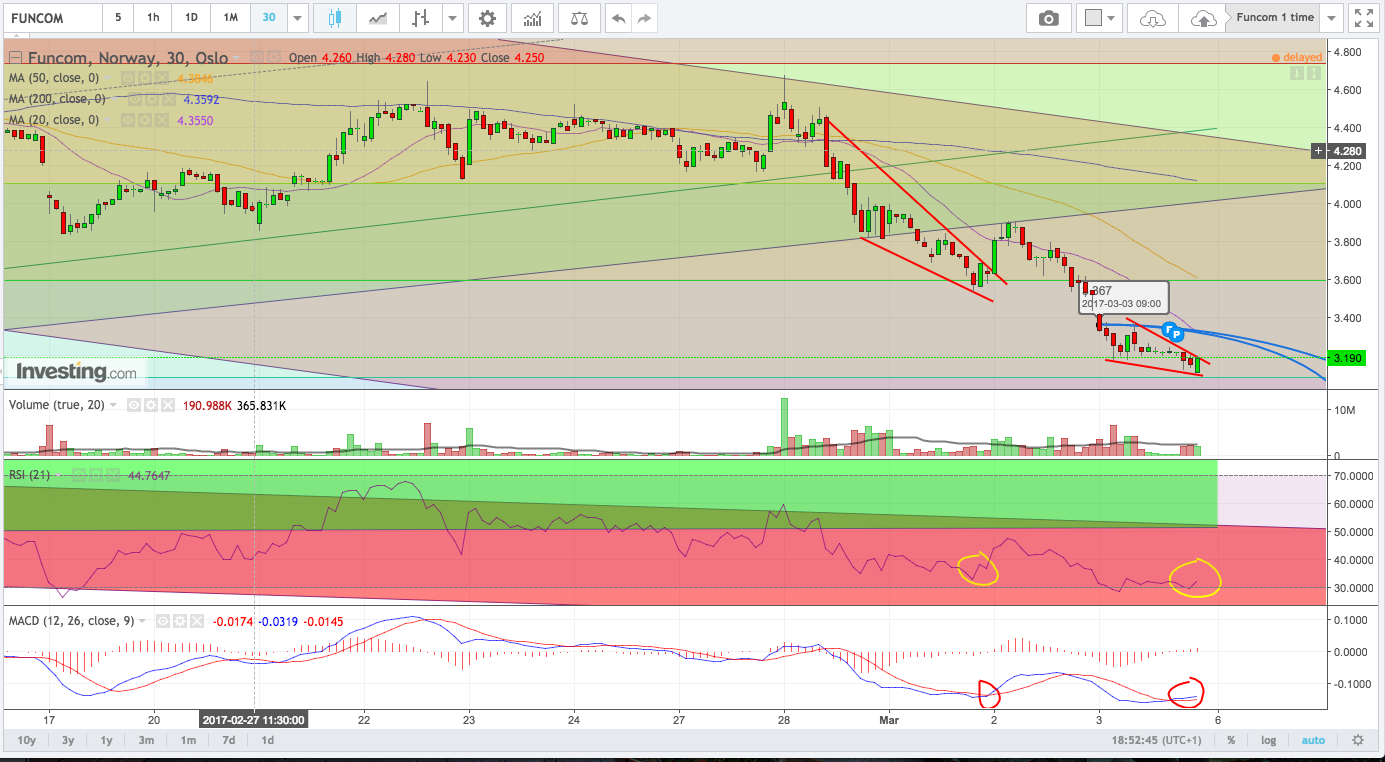Select the candlestick chart style icon
This screenshot has width=1385, height=762.
[x=333, y=18]
